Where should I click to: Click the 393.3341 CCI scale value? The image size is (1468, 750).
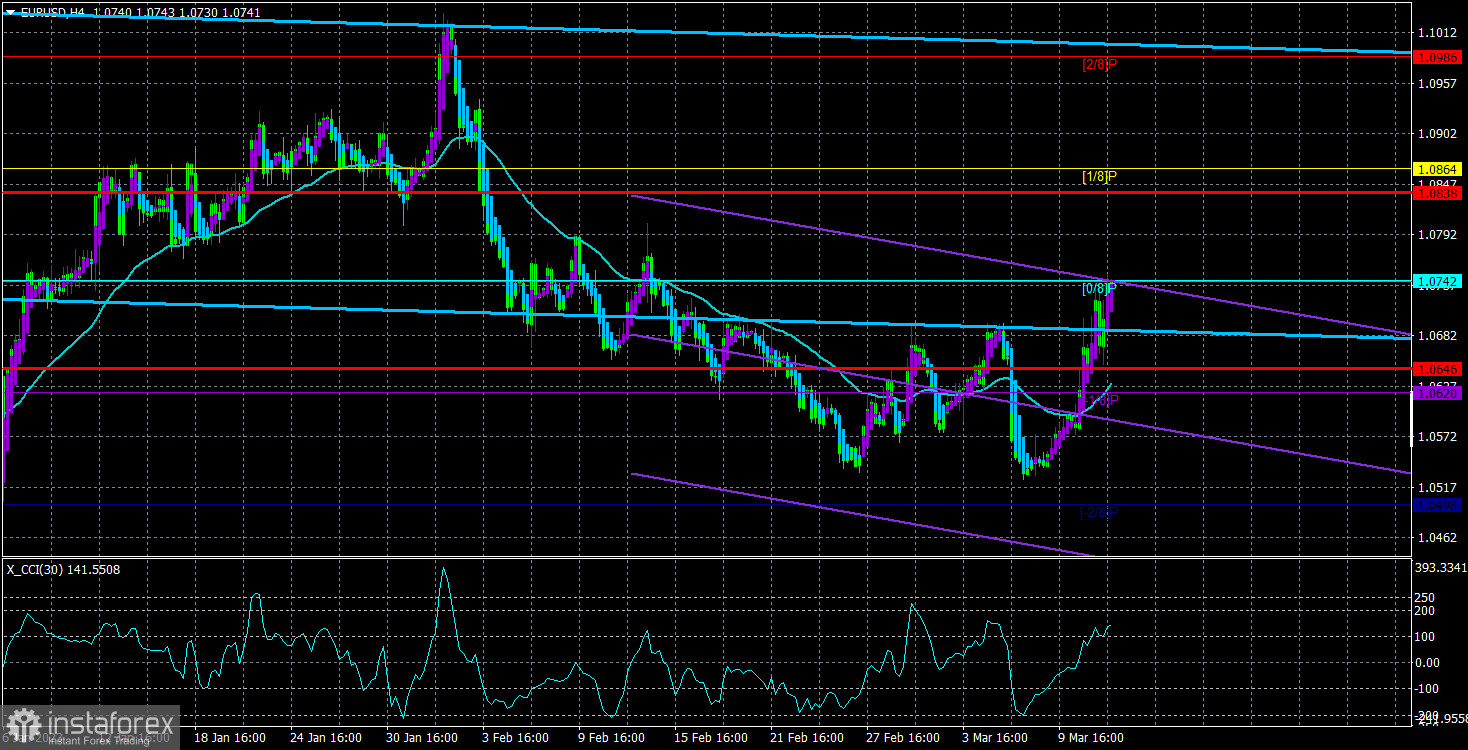click(x=1441, y=566)
